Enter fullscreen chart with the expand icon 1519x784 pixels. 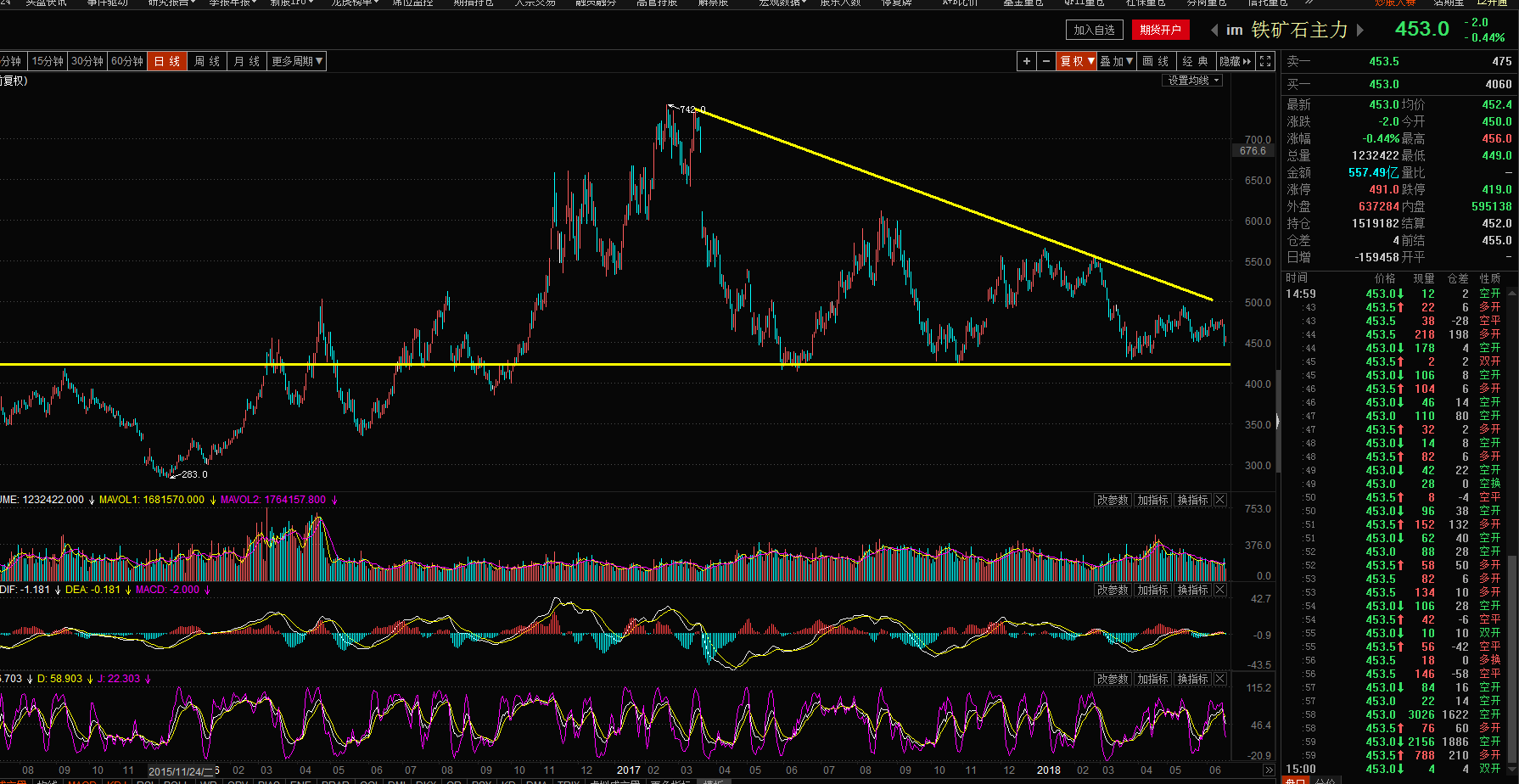tap(1265, 61)
